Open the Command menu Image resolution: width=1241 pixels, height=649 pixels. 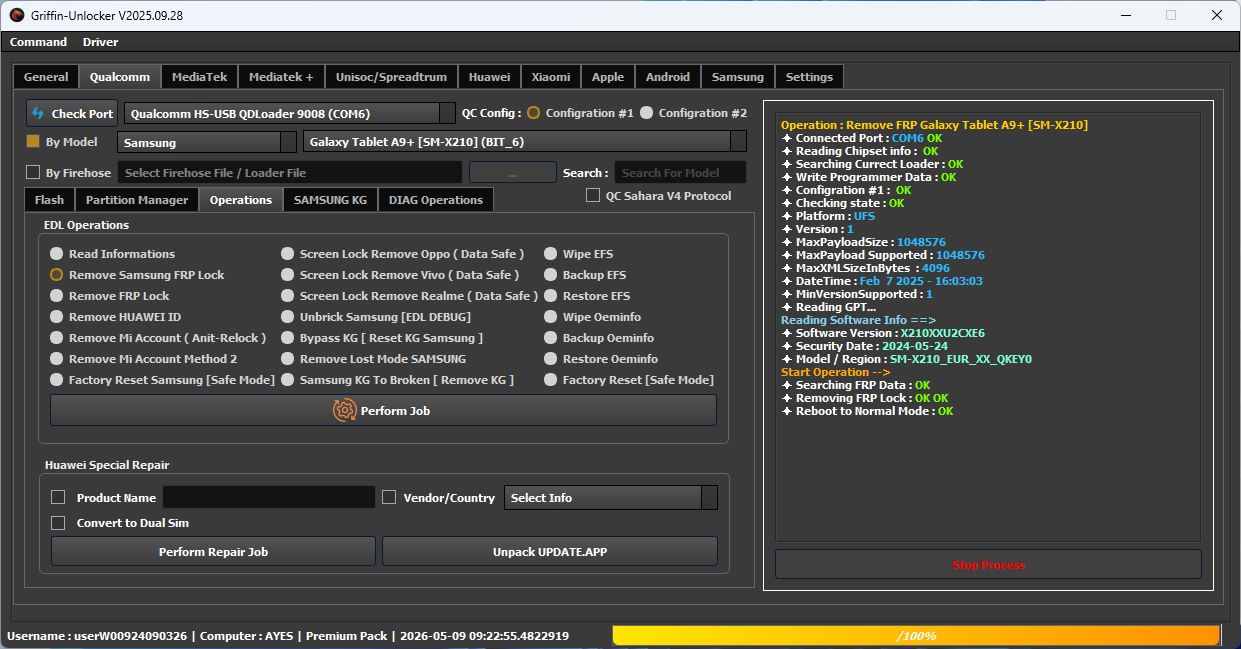[x=38, y=42]
